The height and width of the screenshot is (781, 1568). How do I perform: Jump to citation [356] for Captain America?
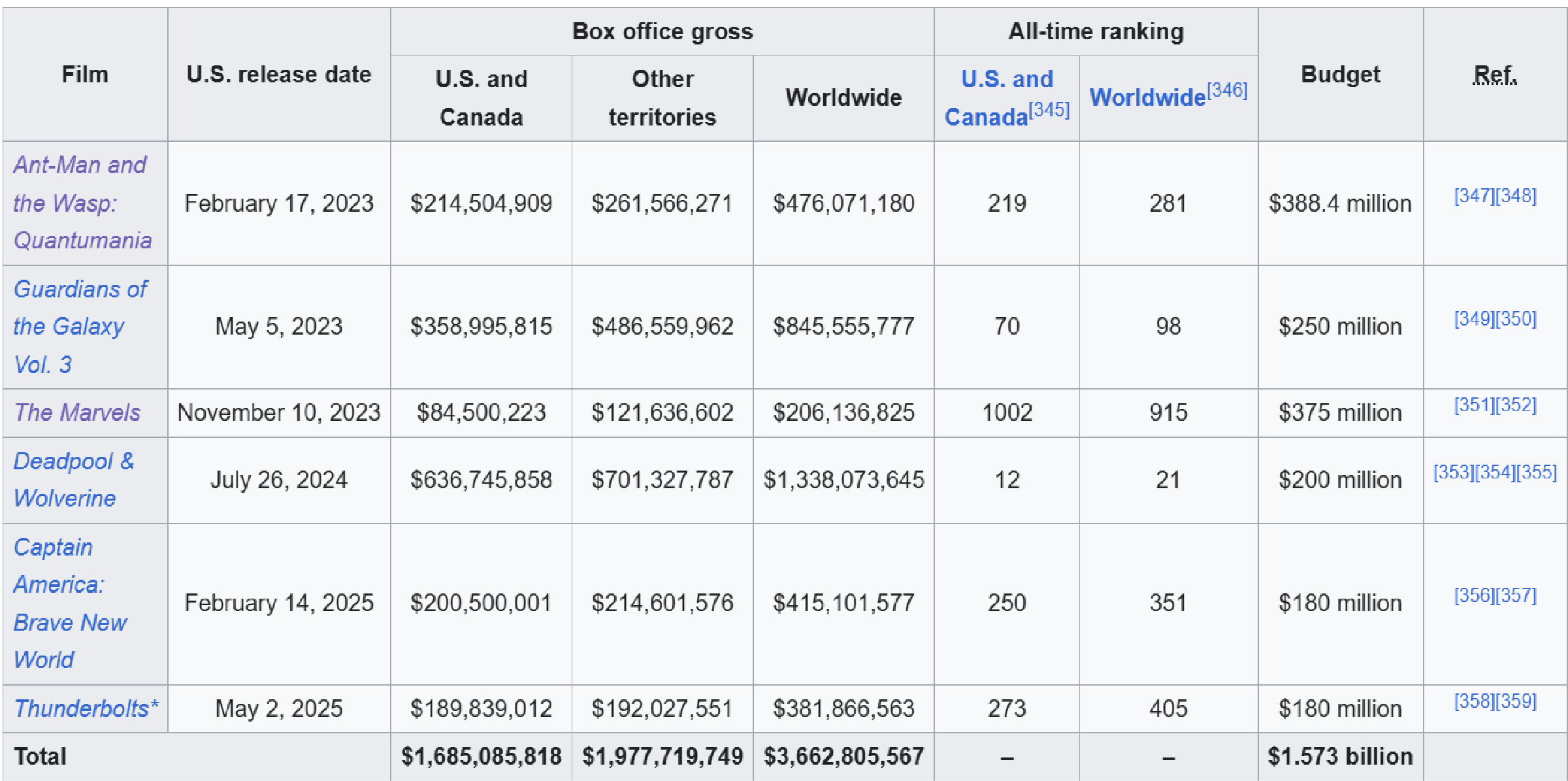click(1475, 595)
